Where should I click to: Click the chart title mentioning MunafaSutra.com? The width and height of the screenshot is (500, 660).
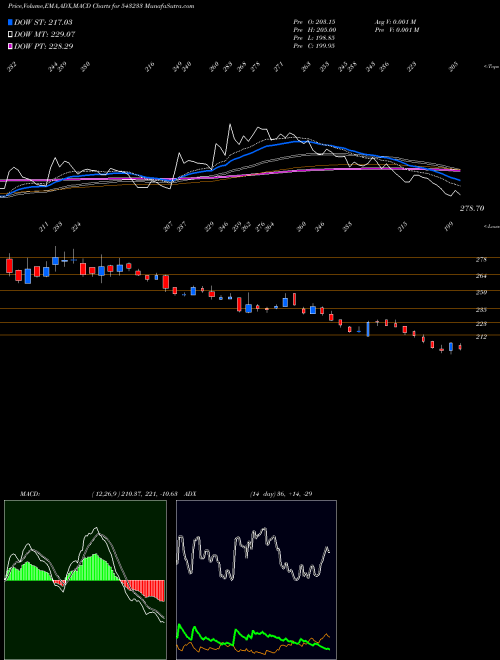(101, 7)
